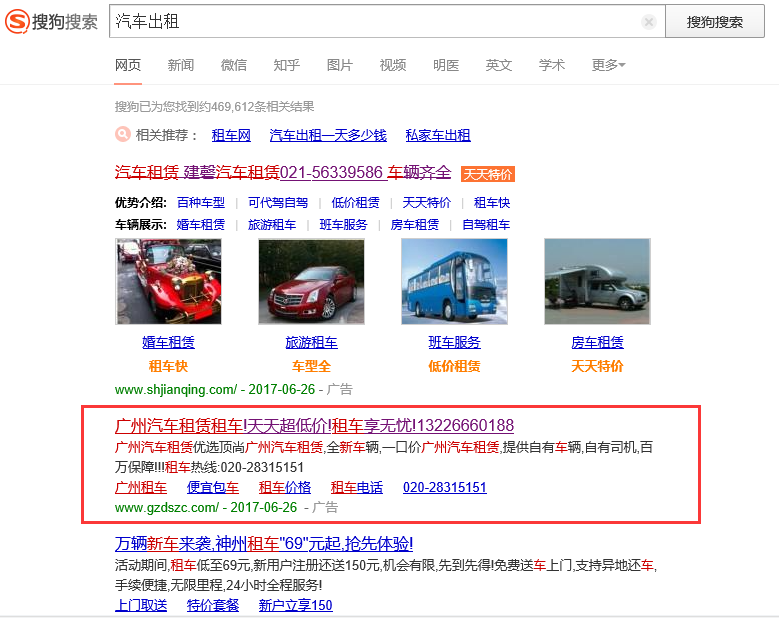Click the 可代驾自驾 link

pyautogui.click(x=278, y=203)
